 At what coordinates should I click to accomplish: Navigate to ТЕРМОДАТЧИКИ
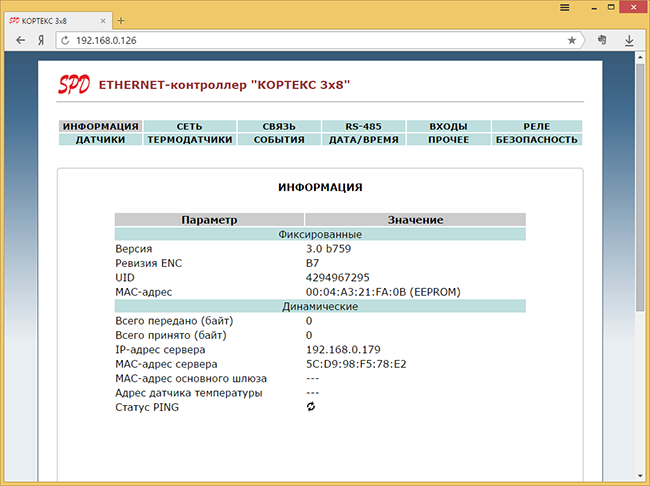point(190,140)
